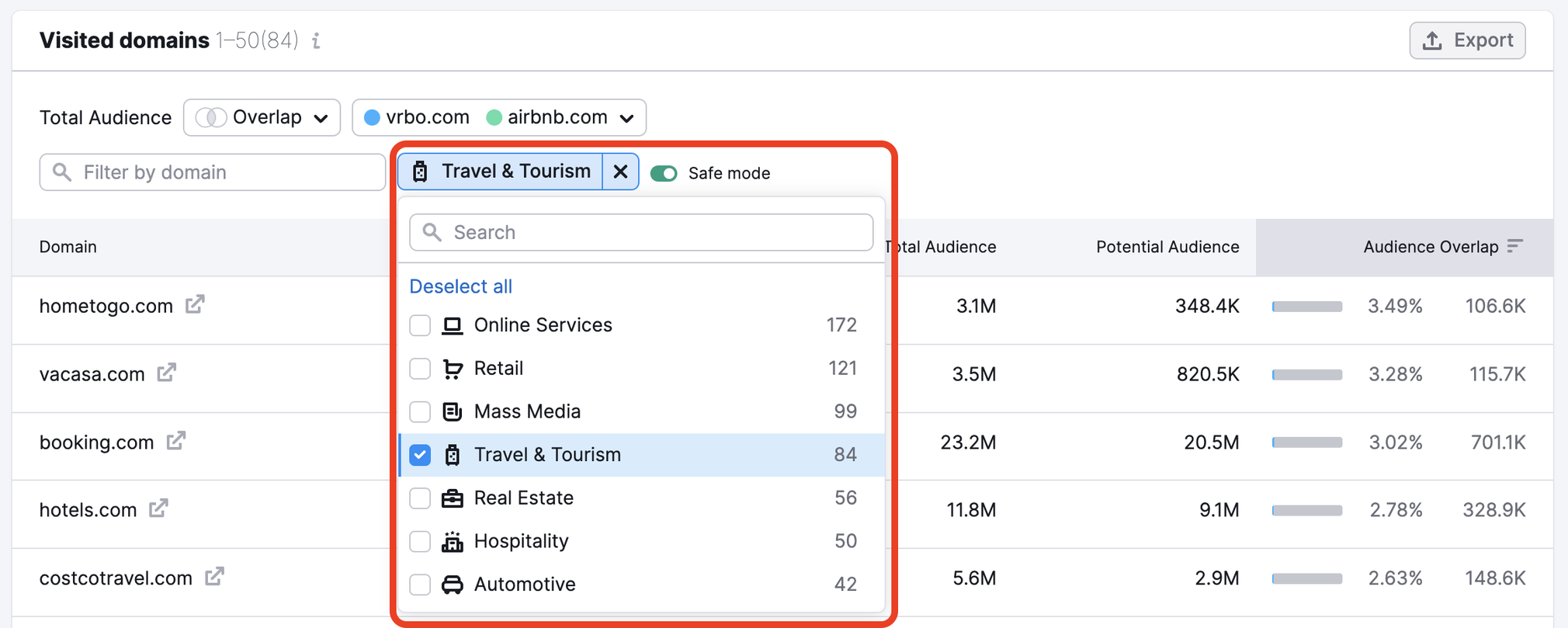This screenshot has height=628, width=1568.
Task: Toggle Safe mode switch off
Action: tap(664, 173)
